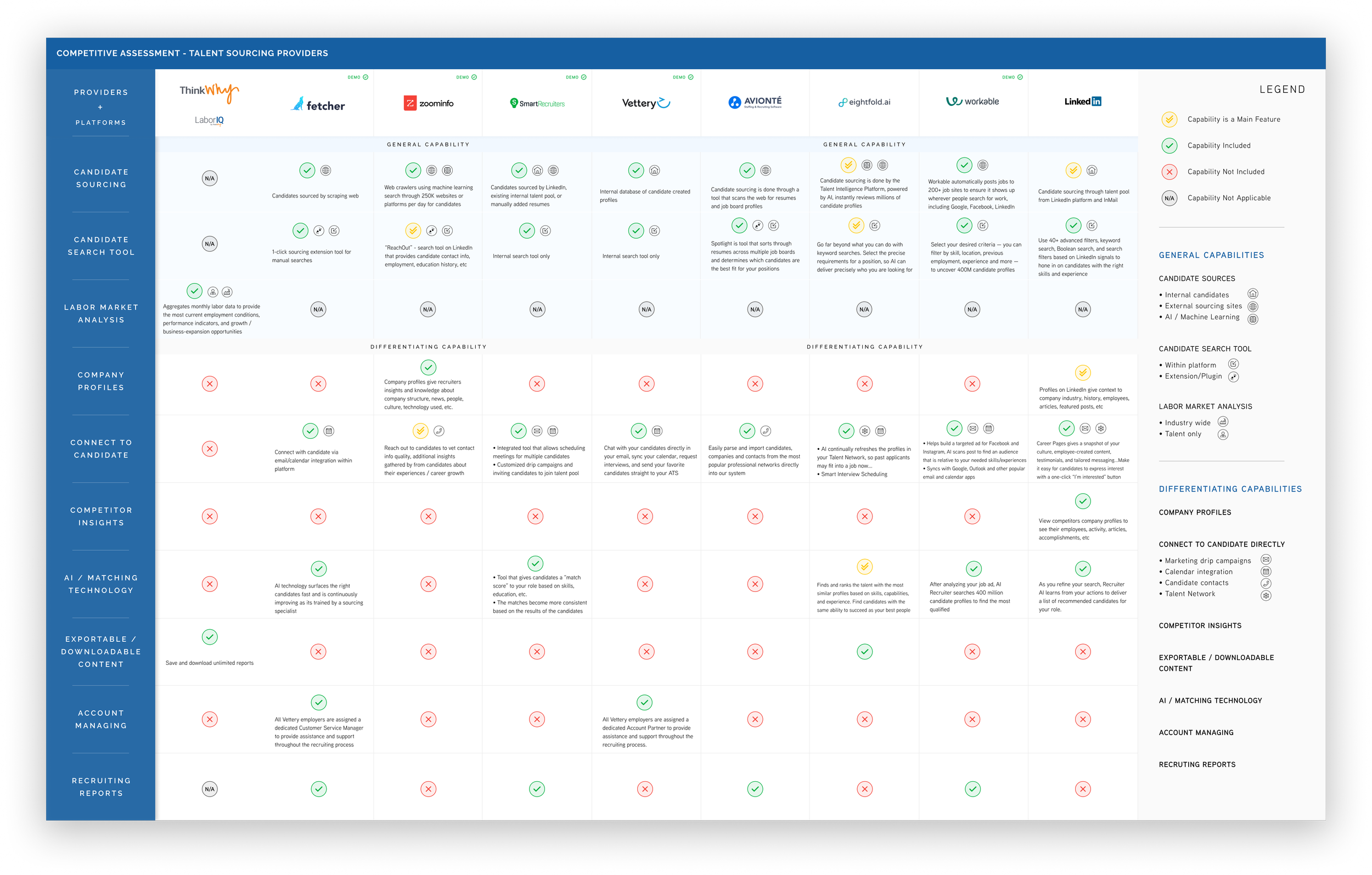This screenshot has width=1372, height=875.
Task: Click N/A badge beside 'Capability Not Applicable'
Action: tap(1169, 197)
